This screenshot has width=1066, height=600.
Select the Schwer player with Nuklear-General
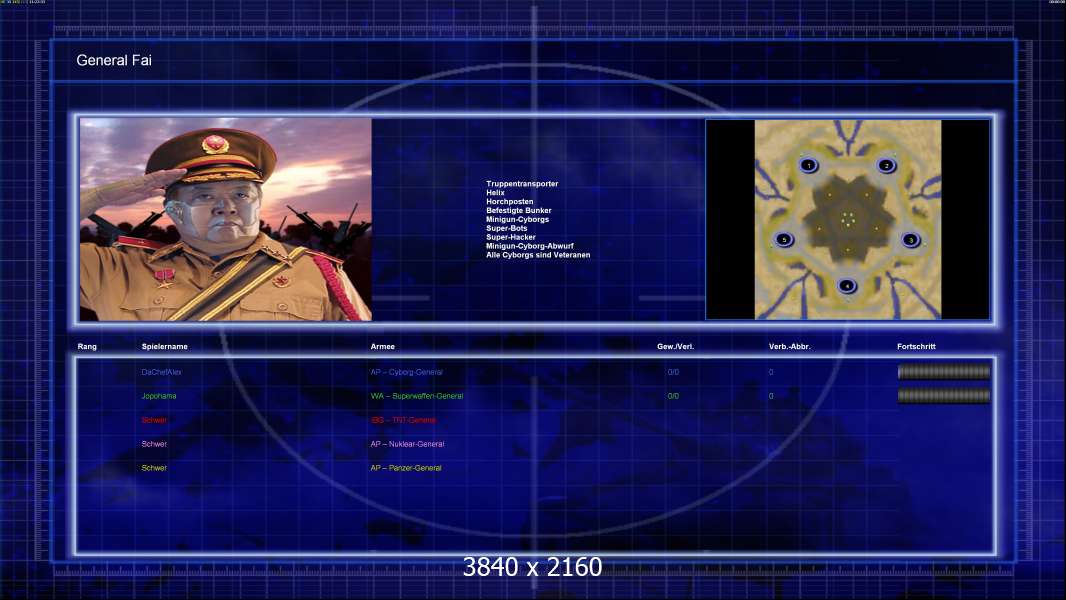pyautogui.click(x=154, y=444)
